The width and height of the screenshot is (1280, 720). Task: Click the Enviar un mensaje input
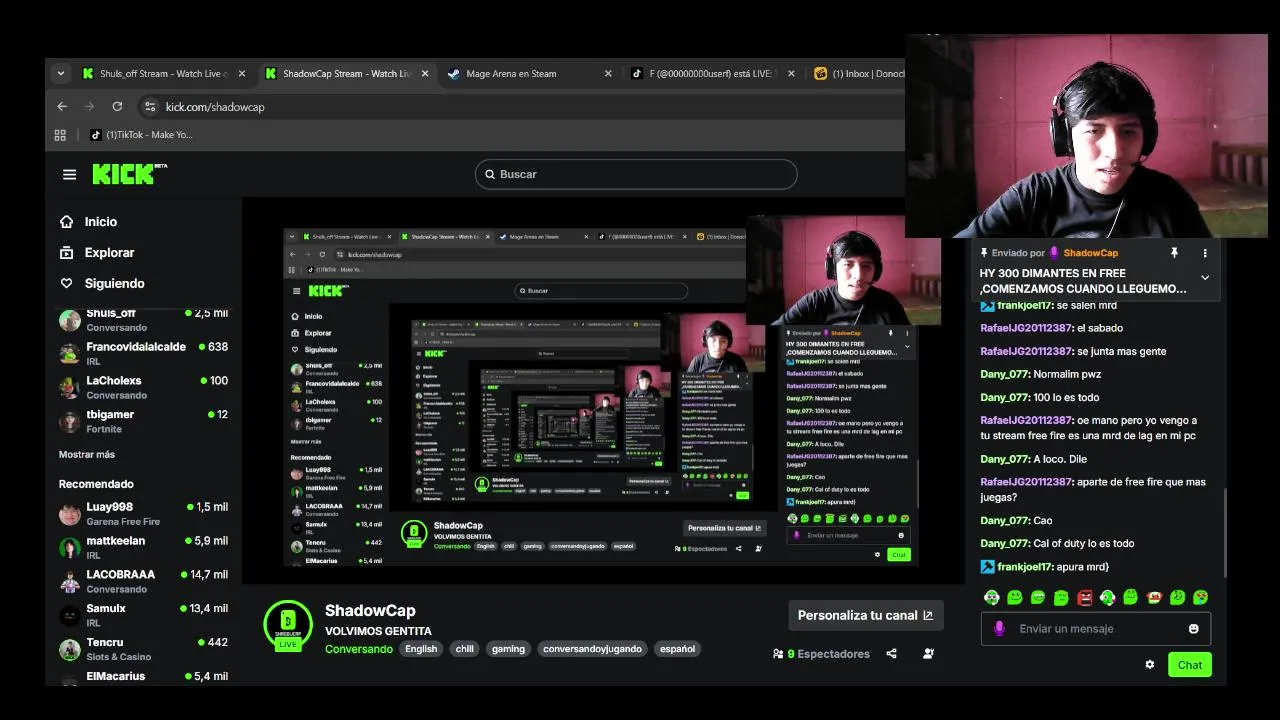click(x=1096, y=629)
